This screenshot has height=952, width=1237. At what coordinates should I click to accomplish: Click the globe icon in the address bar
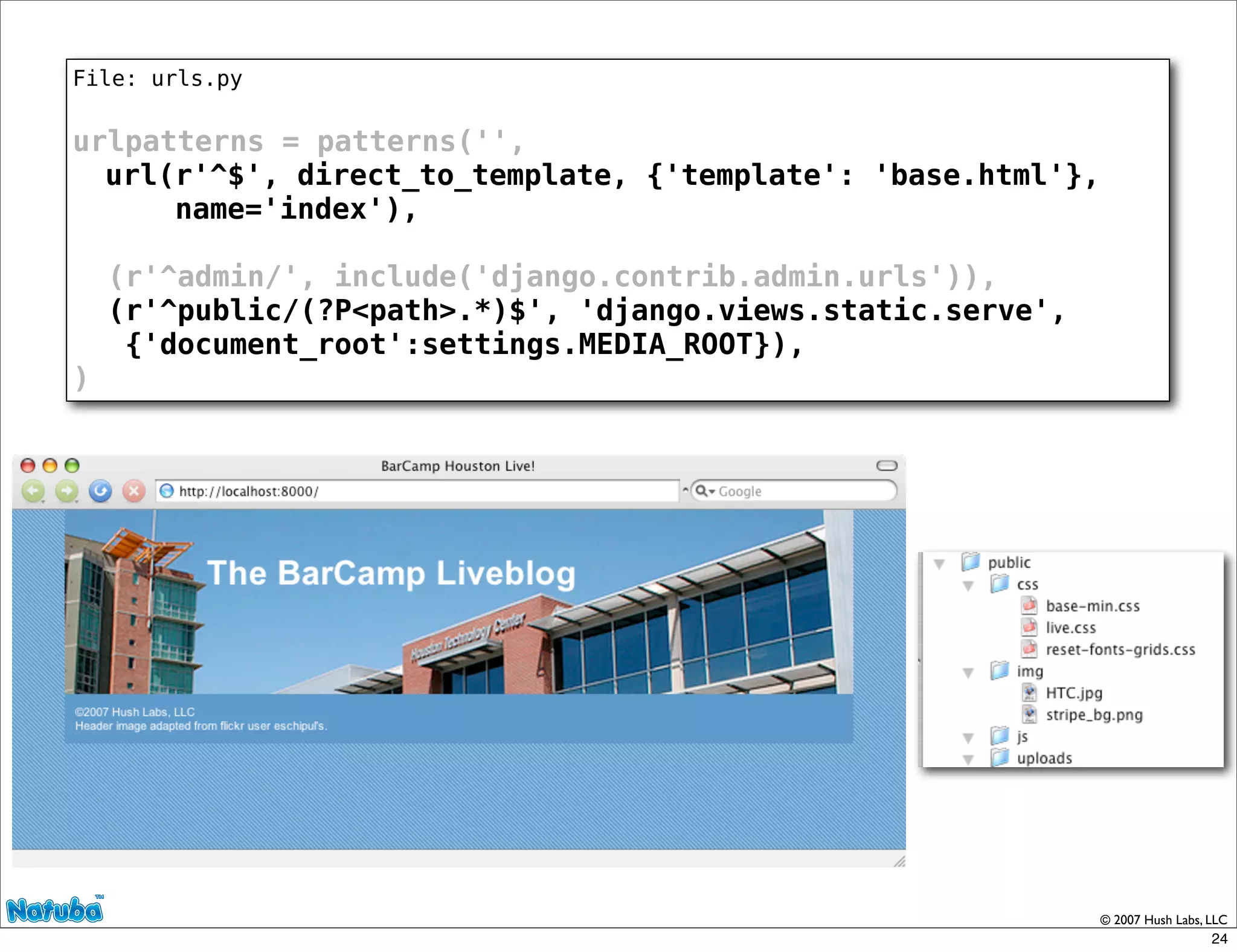click(x=167, y=491)
